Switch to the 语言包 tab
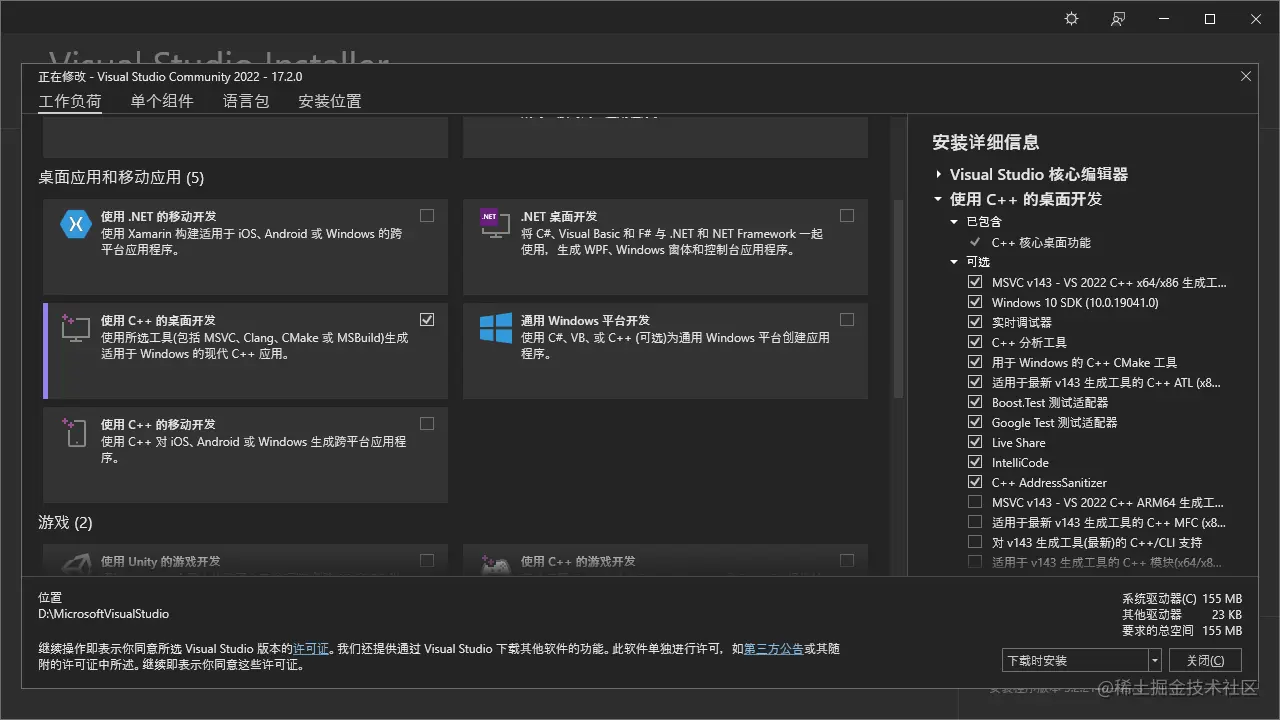Viewport: 1280px width, 720px height. (246, 101)
